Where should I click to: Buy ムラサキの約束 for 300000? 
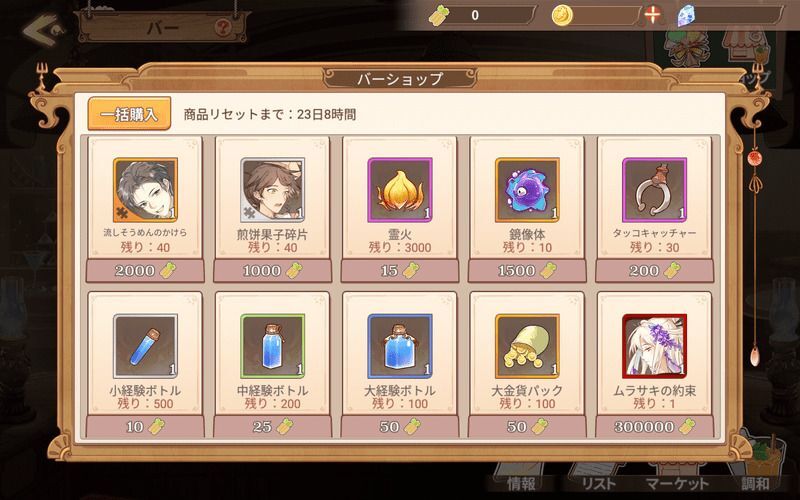pyautogui.click(x=655, y=427)
